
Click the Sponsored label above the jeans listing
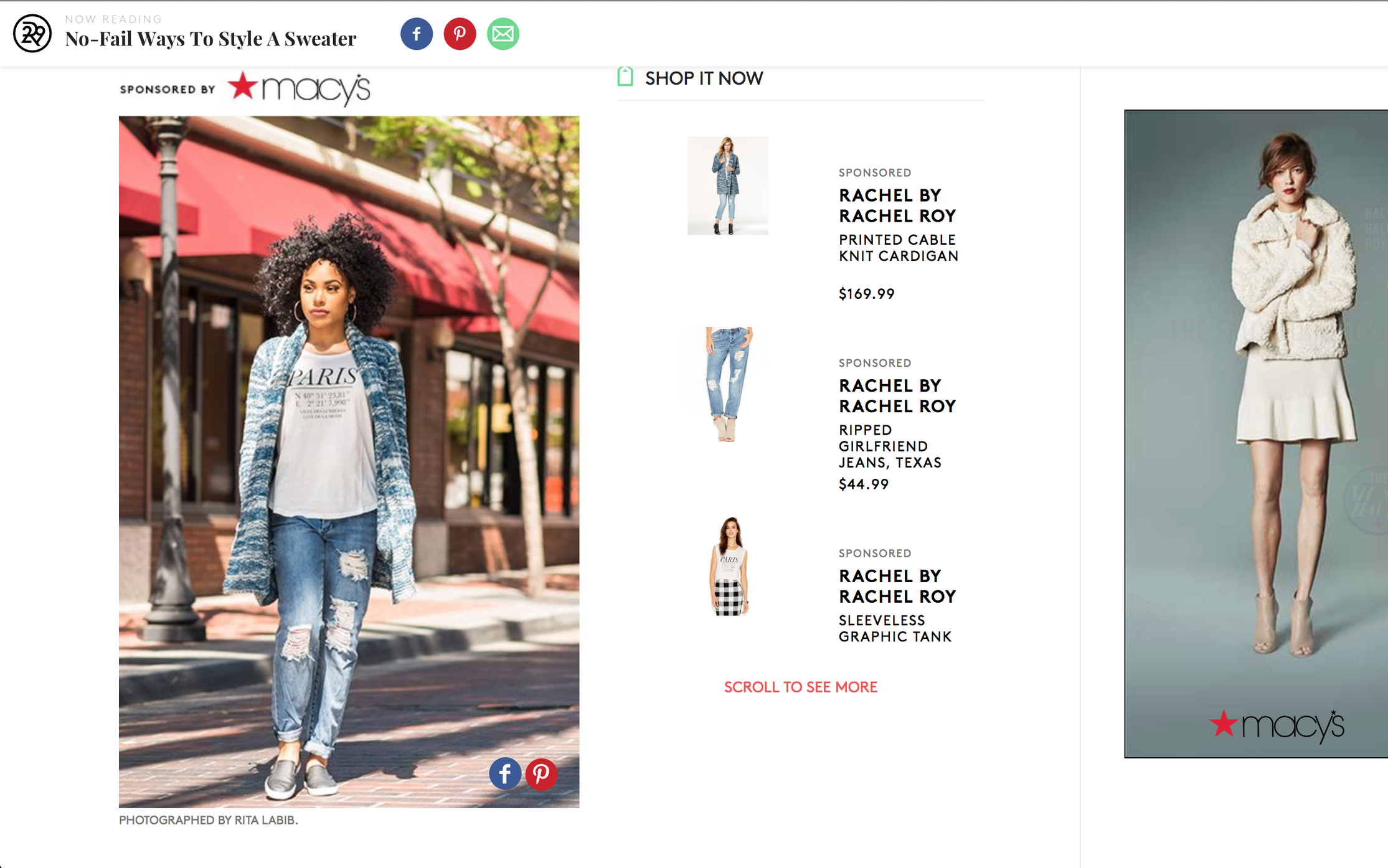(x=875, y=363)
